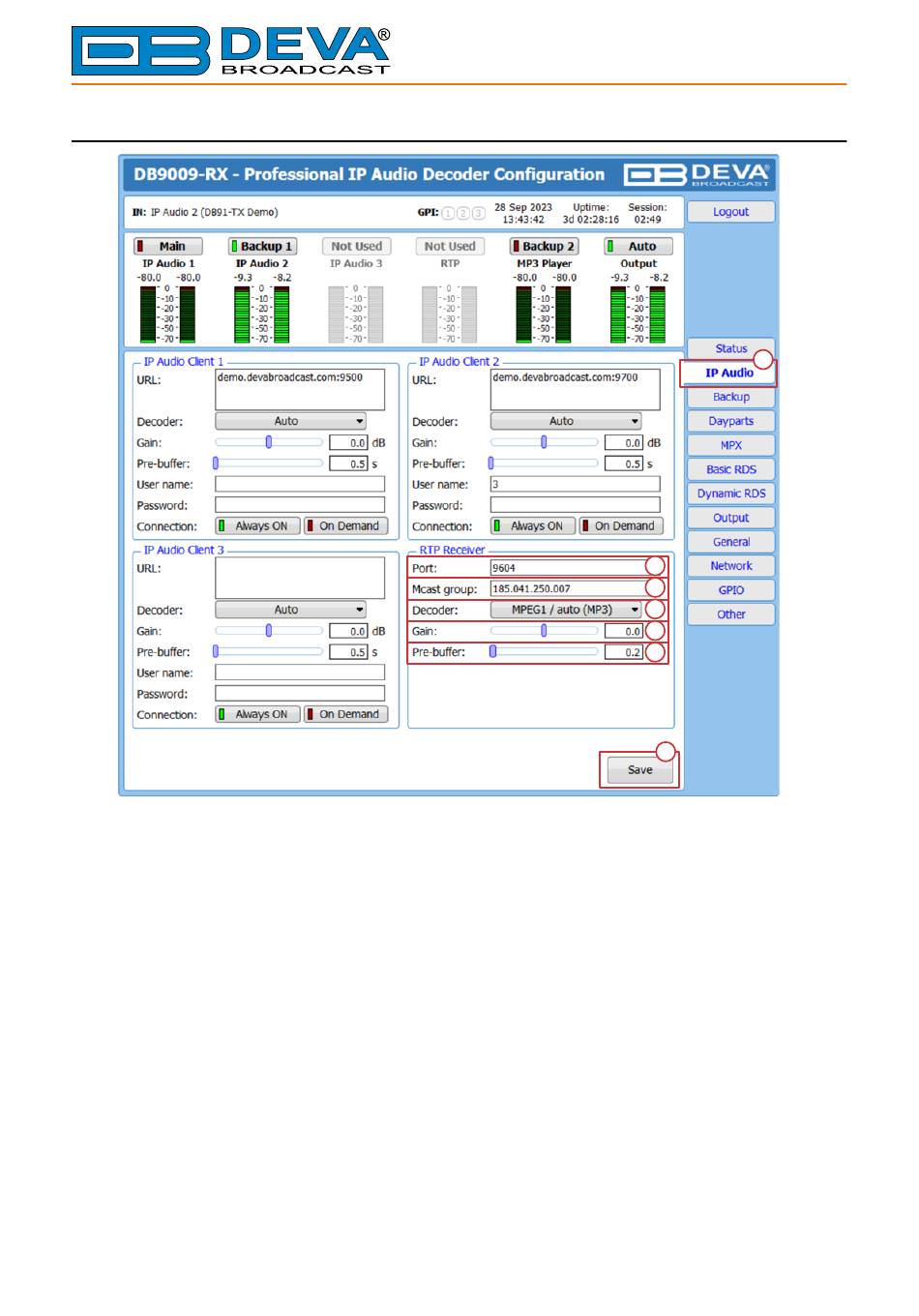Open the IP Audio tab
Viewport: 919px width, 1316px height.
point(729,373)
